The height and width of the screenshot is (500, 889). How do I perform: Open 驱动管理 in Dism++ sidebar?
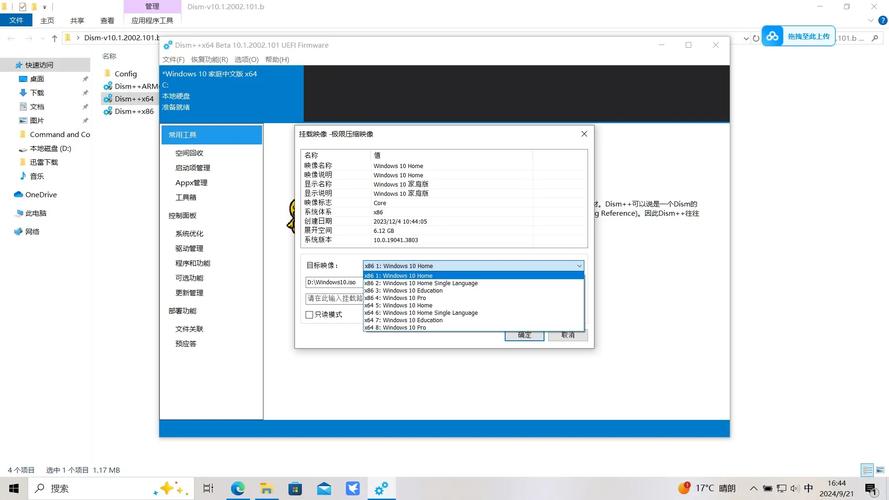189,248
